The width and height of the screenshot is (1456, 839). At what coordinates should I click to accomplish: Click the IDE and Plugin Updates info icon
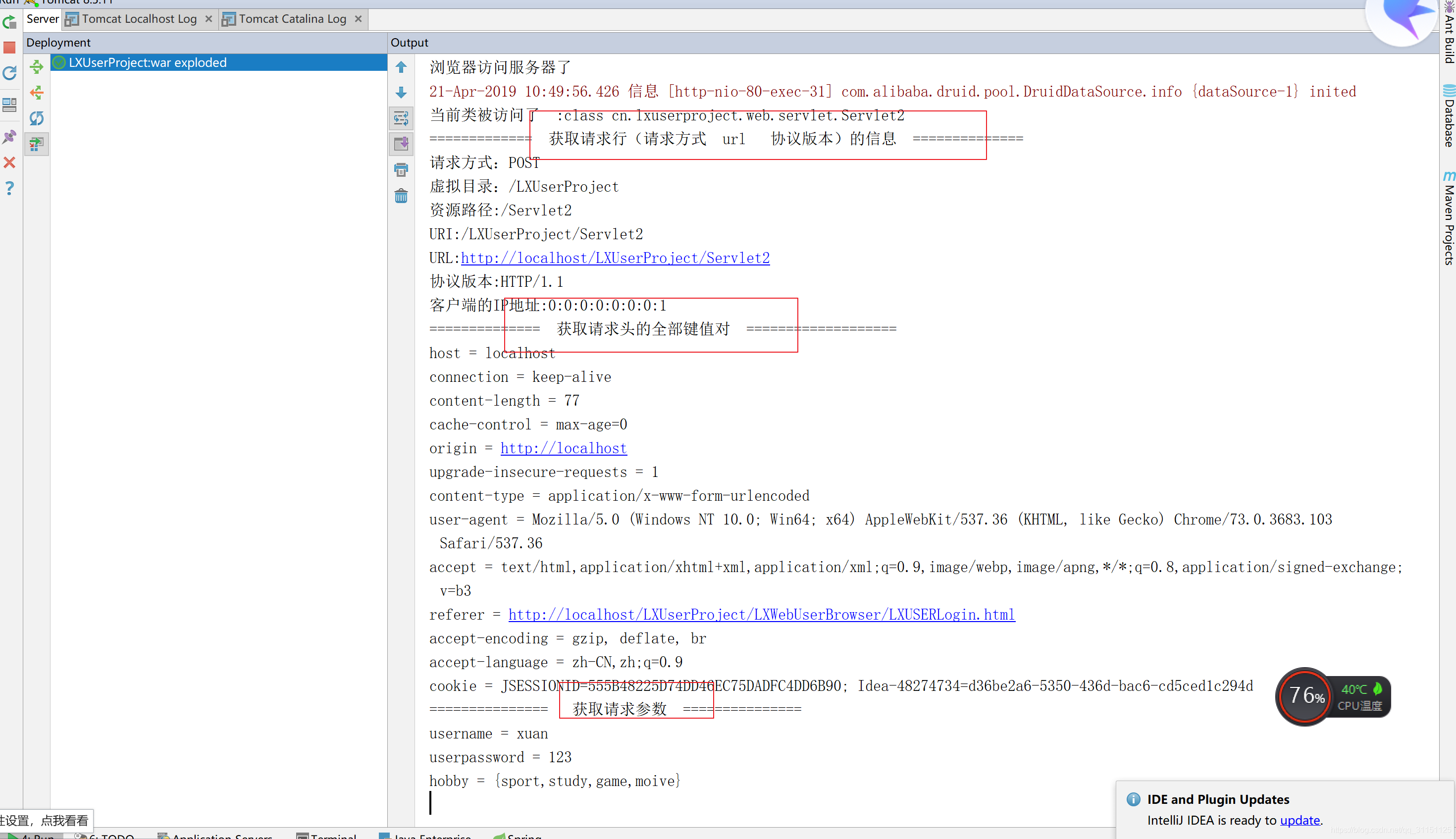tap(1133, 799)
